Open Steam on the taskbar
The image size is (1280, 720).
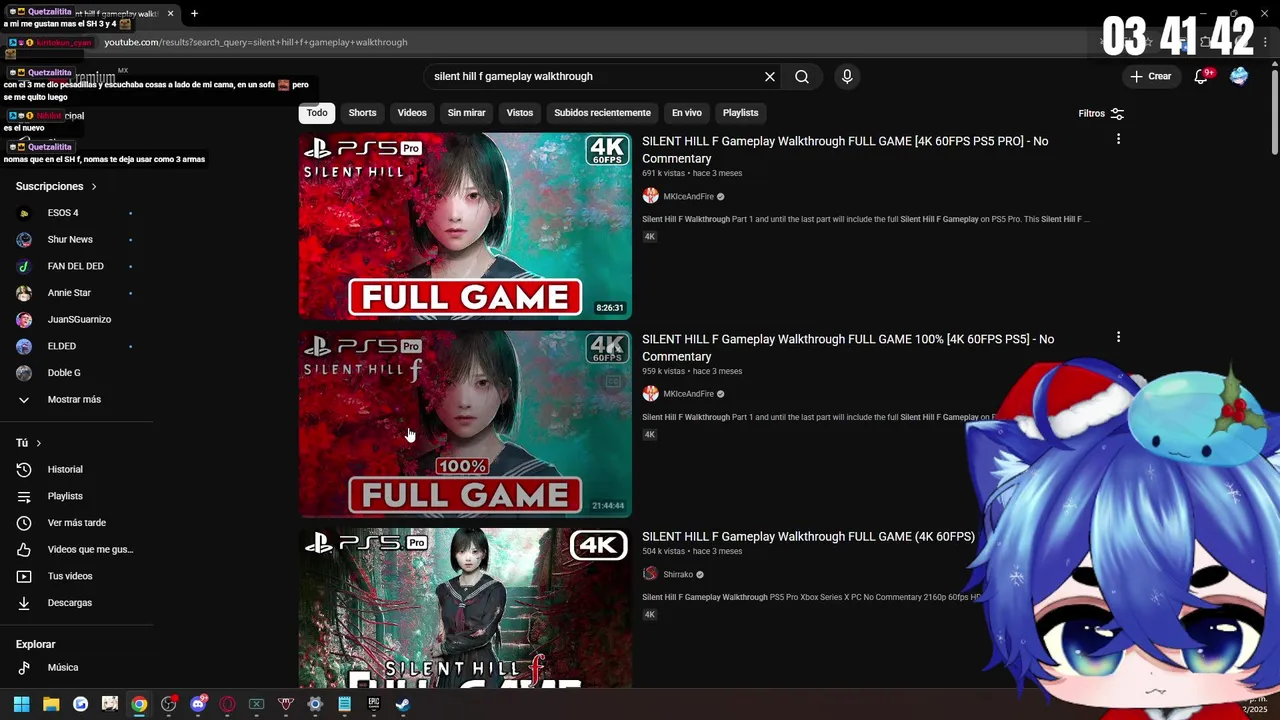(x=403, y=704)
